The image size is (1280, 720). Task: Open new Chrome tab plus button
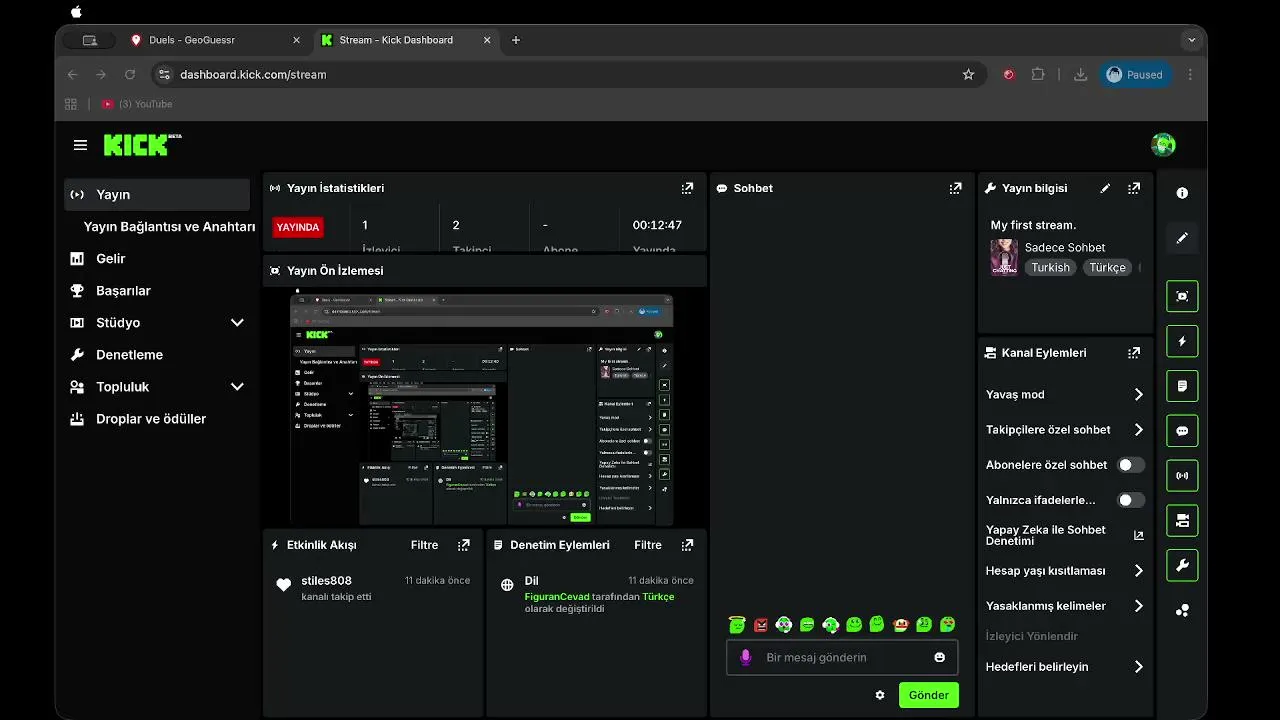[x=516, y=40]
